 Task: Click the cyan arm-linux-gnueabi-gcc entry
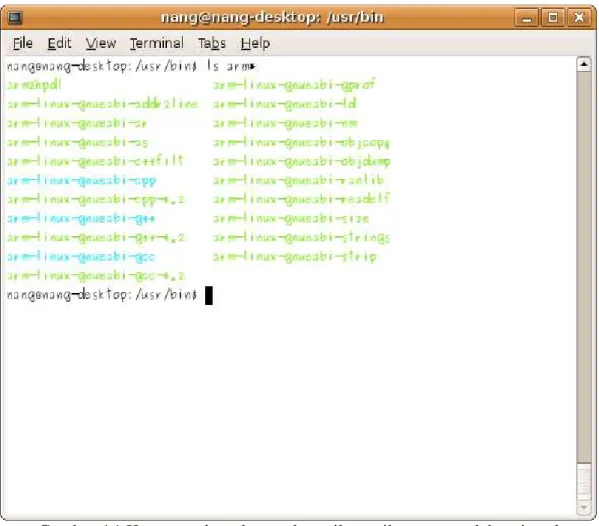(81, 257)
